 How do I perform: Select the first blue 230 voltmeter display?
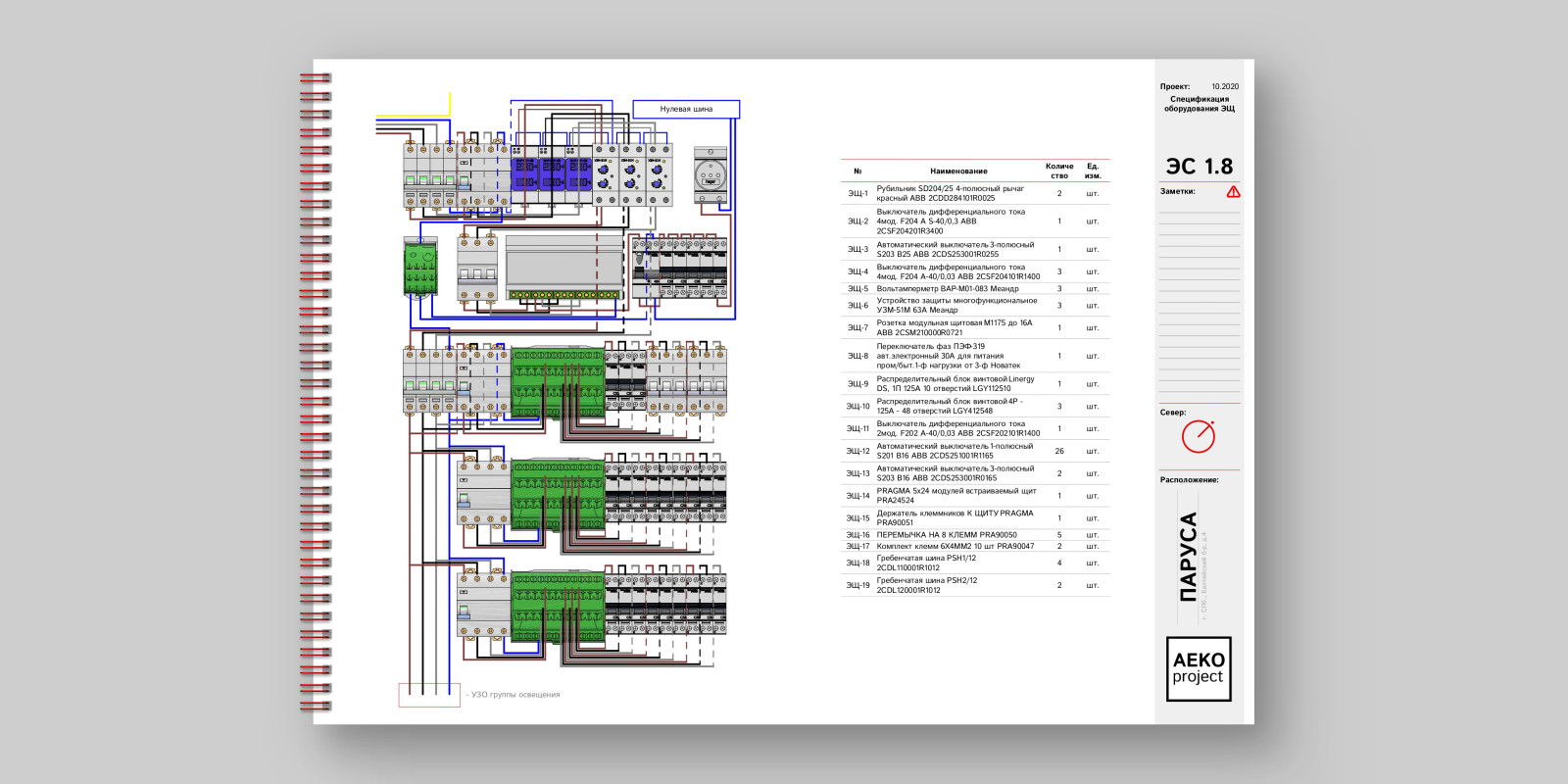525,174
